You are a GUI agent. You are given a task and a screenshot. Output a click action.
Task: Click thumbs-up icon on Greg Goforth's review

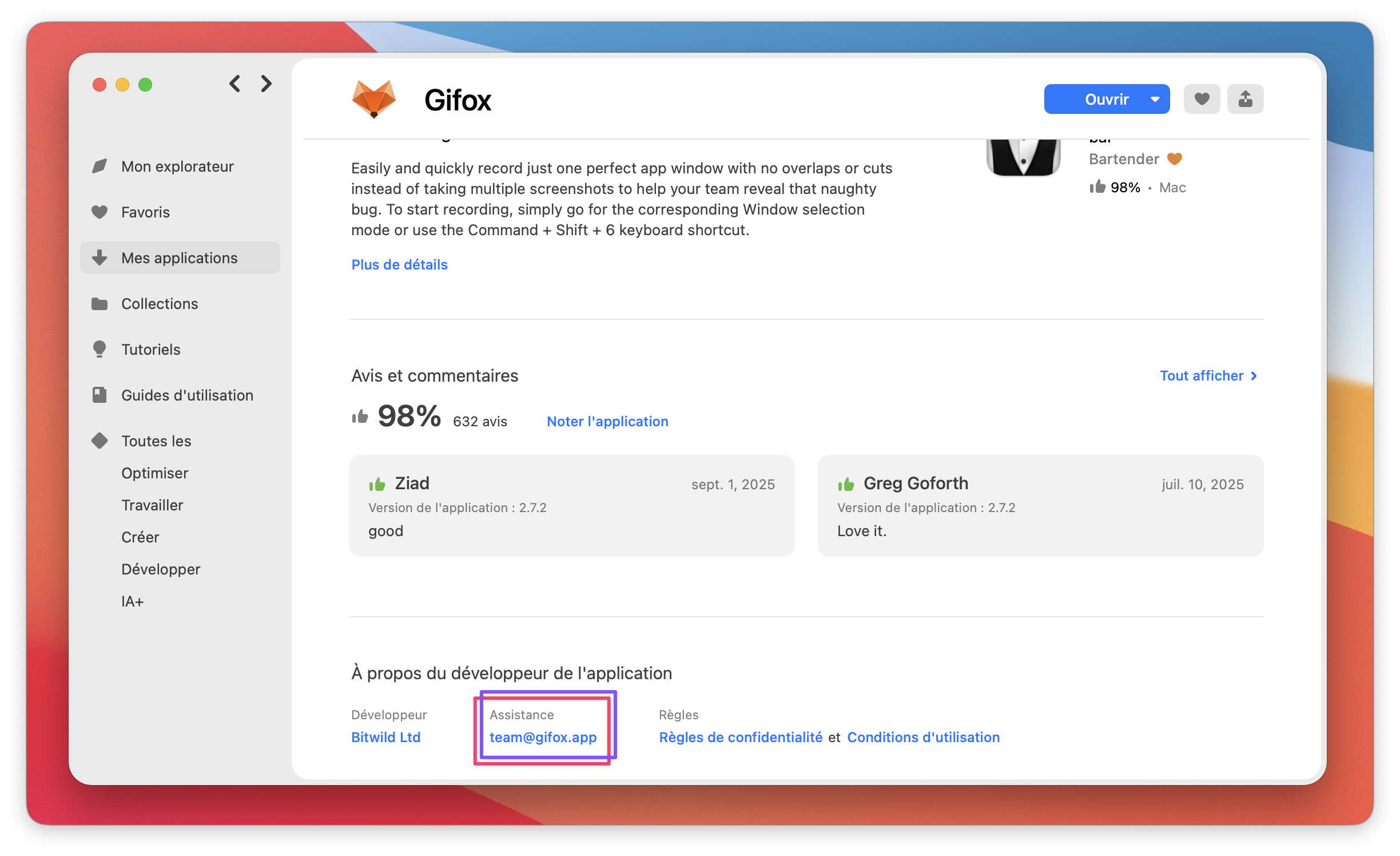(x=846, y=485)
